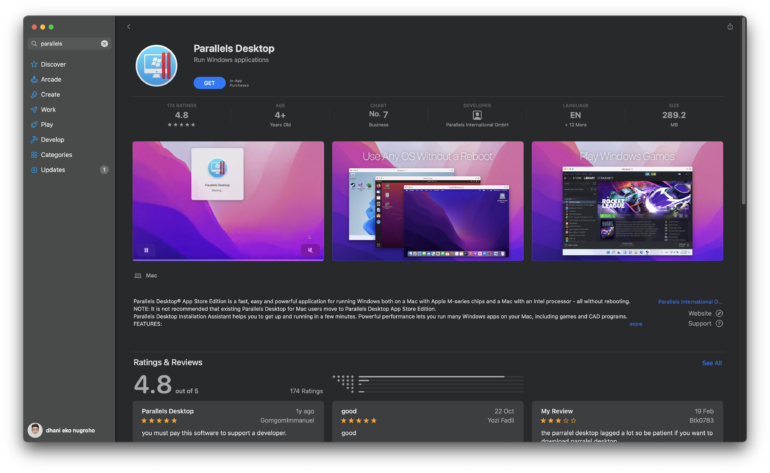Click the No. 7 chart ranking
770x473 pixels.
click(x=379, y=114)
